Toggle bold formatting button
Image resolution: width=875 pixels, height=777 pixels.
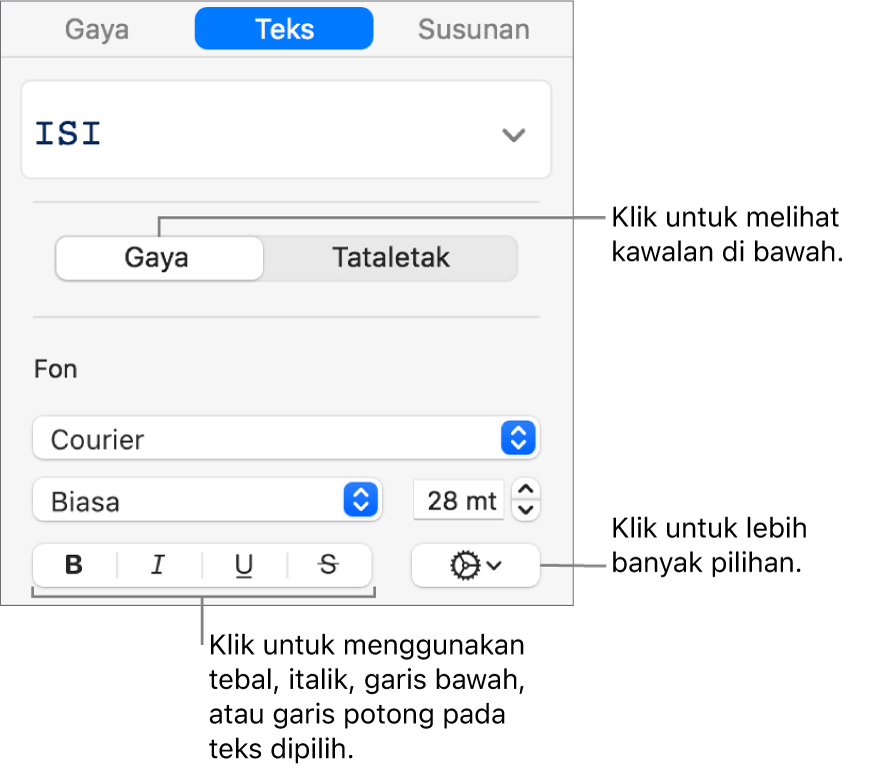pos(74,566)
